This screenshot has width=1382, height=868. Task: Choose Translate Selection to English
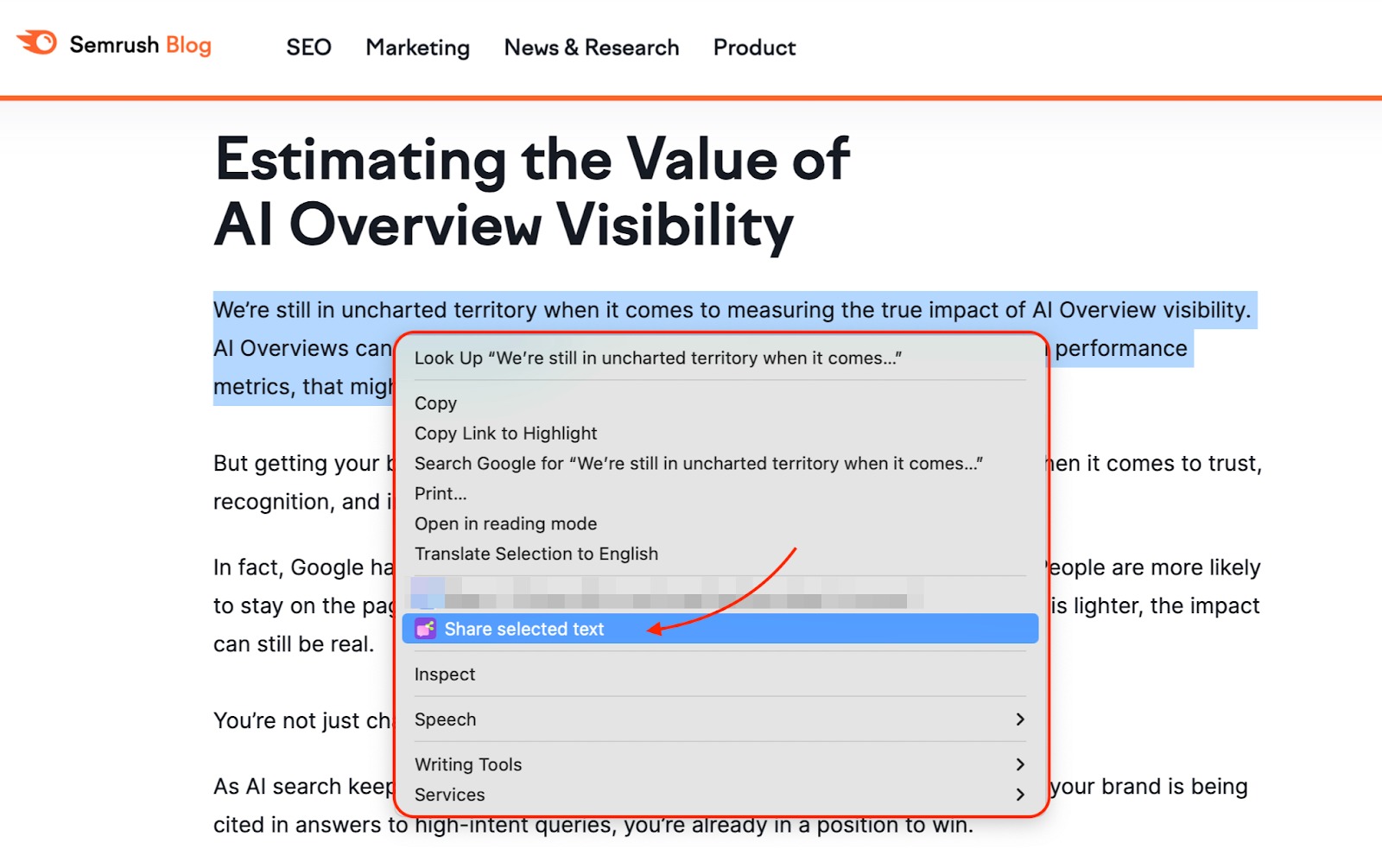click(x=536, y=554)
